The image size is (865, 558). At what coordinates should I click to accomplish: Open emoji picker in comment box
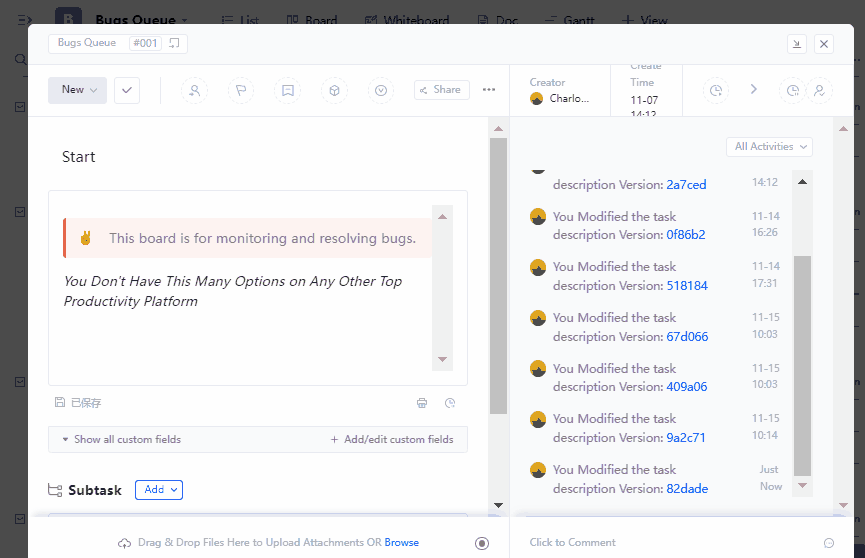pyautogui.click(x=828, y=543)
